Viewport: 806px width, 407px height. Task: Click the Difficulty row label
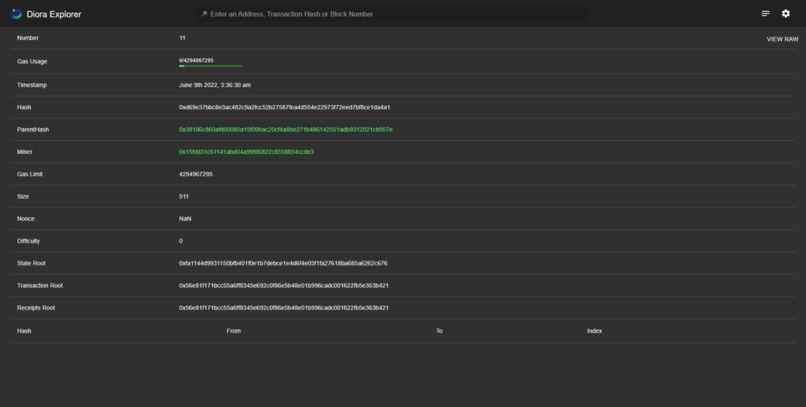point(28,240)
